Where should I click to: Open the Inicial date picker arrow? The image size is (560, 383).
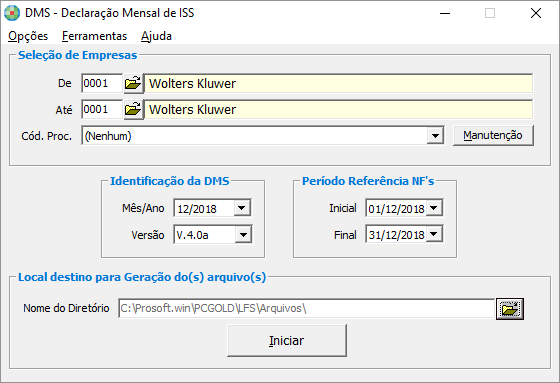[434, 208]
